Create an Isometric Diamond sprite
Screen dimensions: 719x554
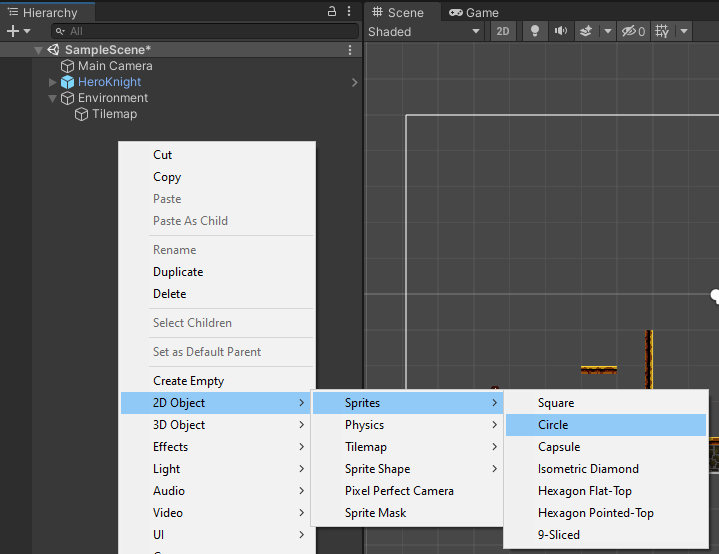(606, 469)
